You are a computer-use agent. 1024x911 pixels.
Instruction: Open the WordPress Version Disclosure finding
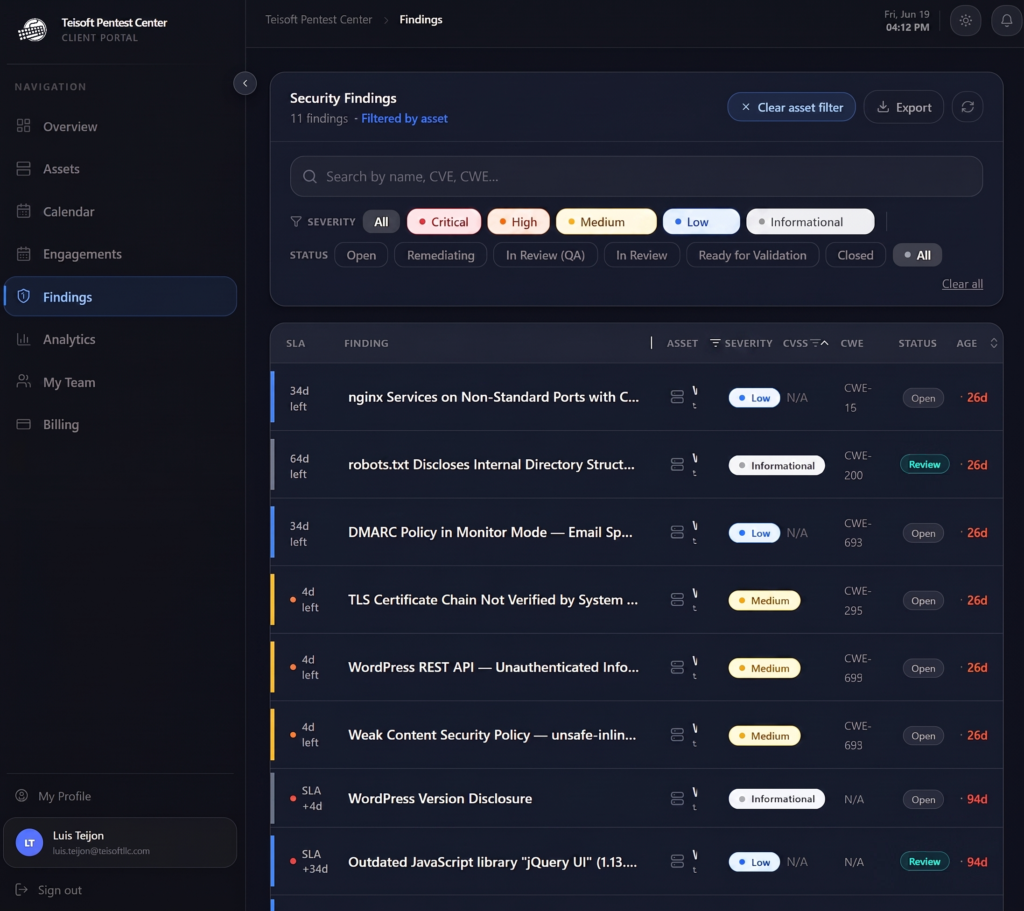pos(440,799)
